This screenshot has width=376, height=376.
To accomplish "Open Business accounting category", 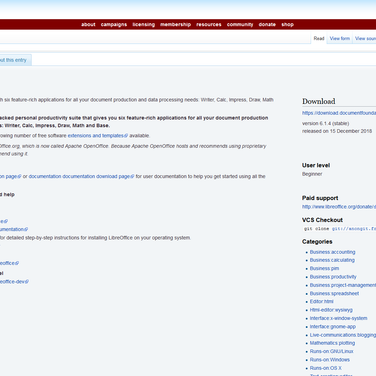I will [332, 252].
